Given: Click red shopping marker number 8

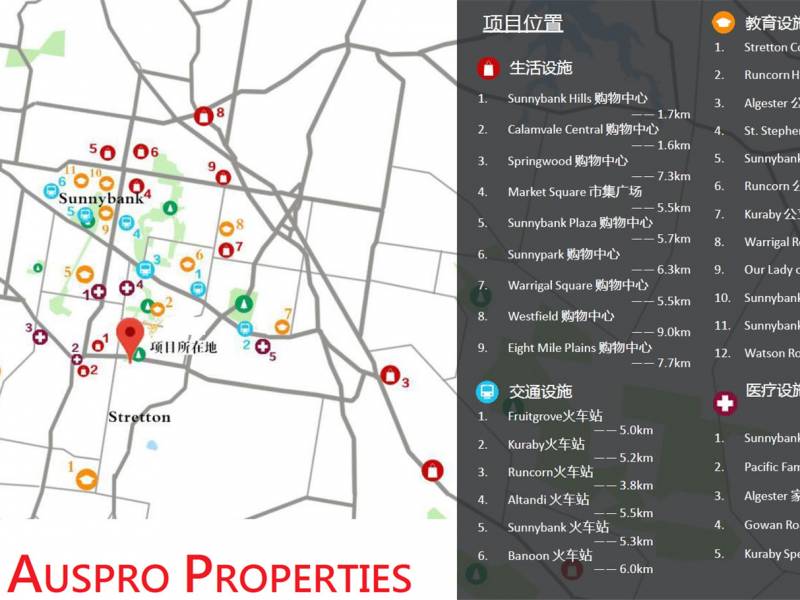Looking at the screenshot, I should click(x=204, y=116).
